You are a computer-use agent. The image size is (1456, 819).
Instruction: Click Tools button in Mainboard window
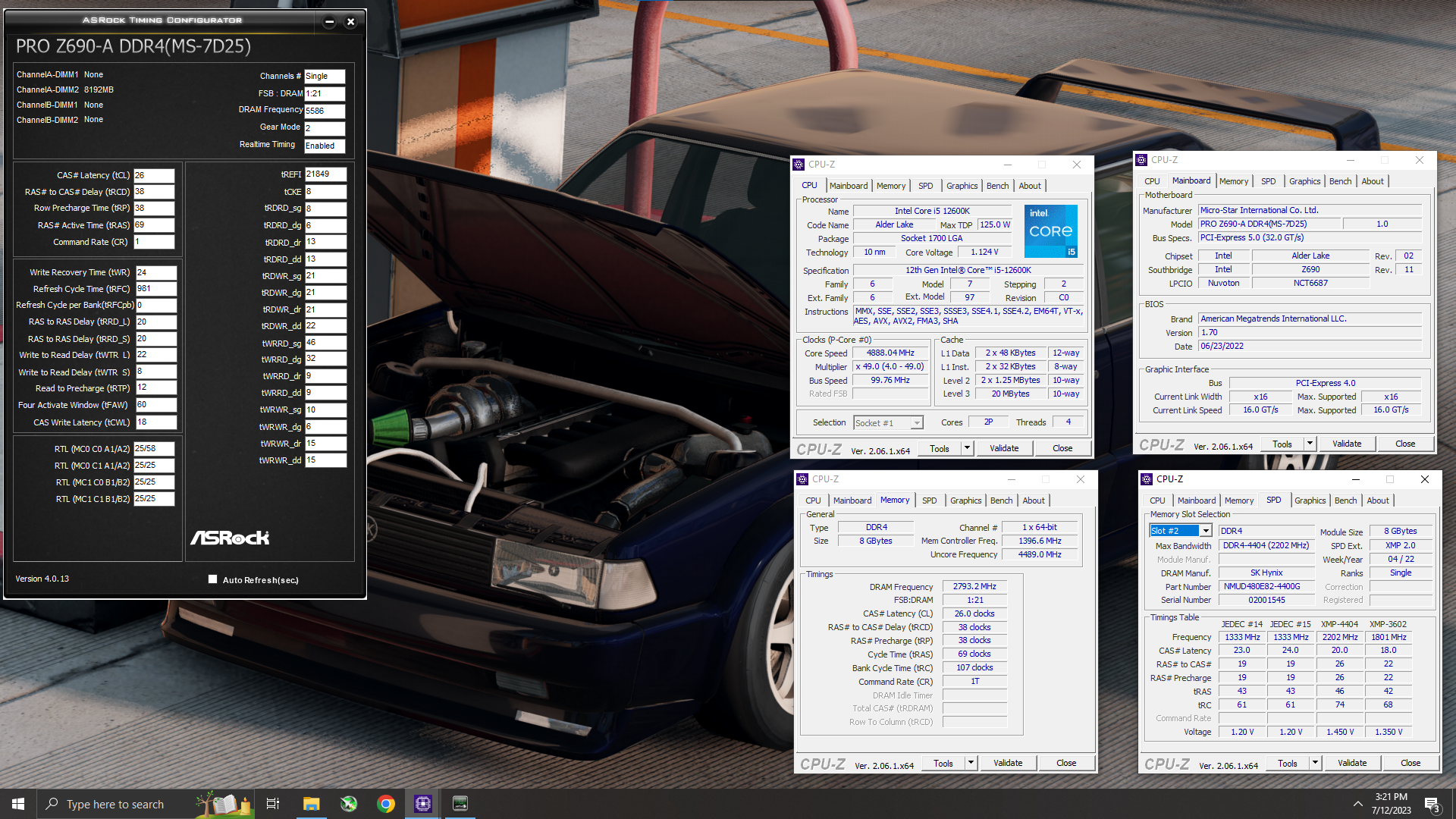1282,444
